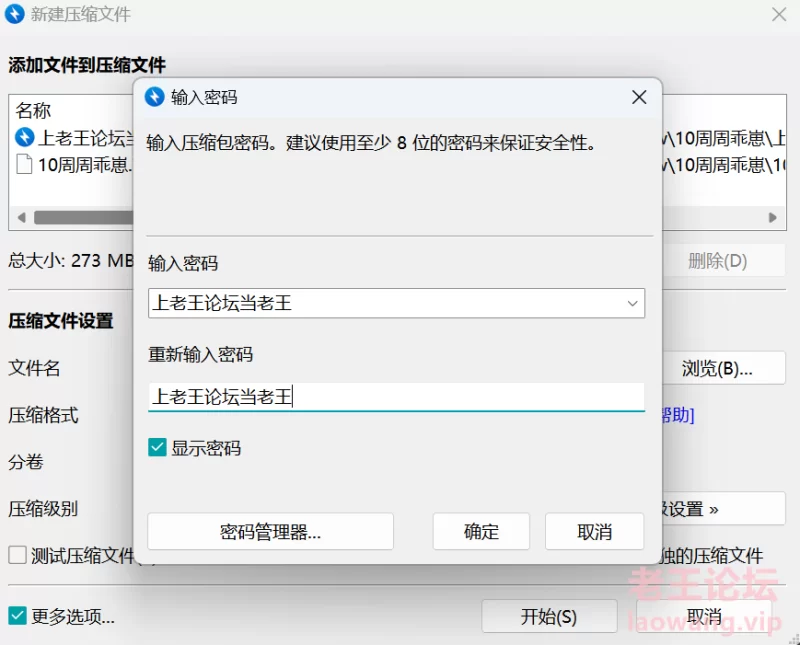800x645 pixels.
Task: Click the 文件名 label
Action: (34, 368)
